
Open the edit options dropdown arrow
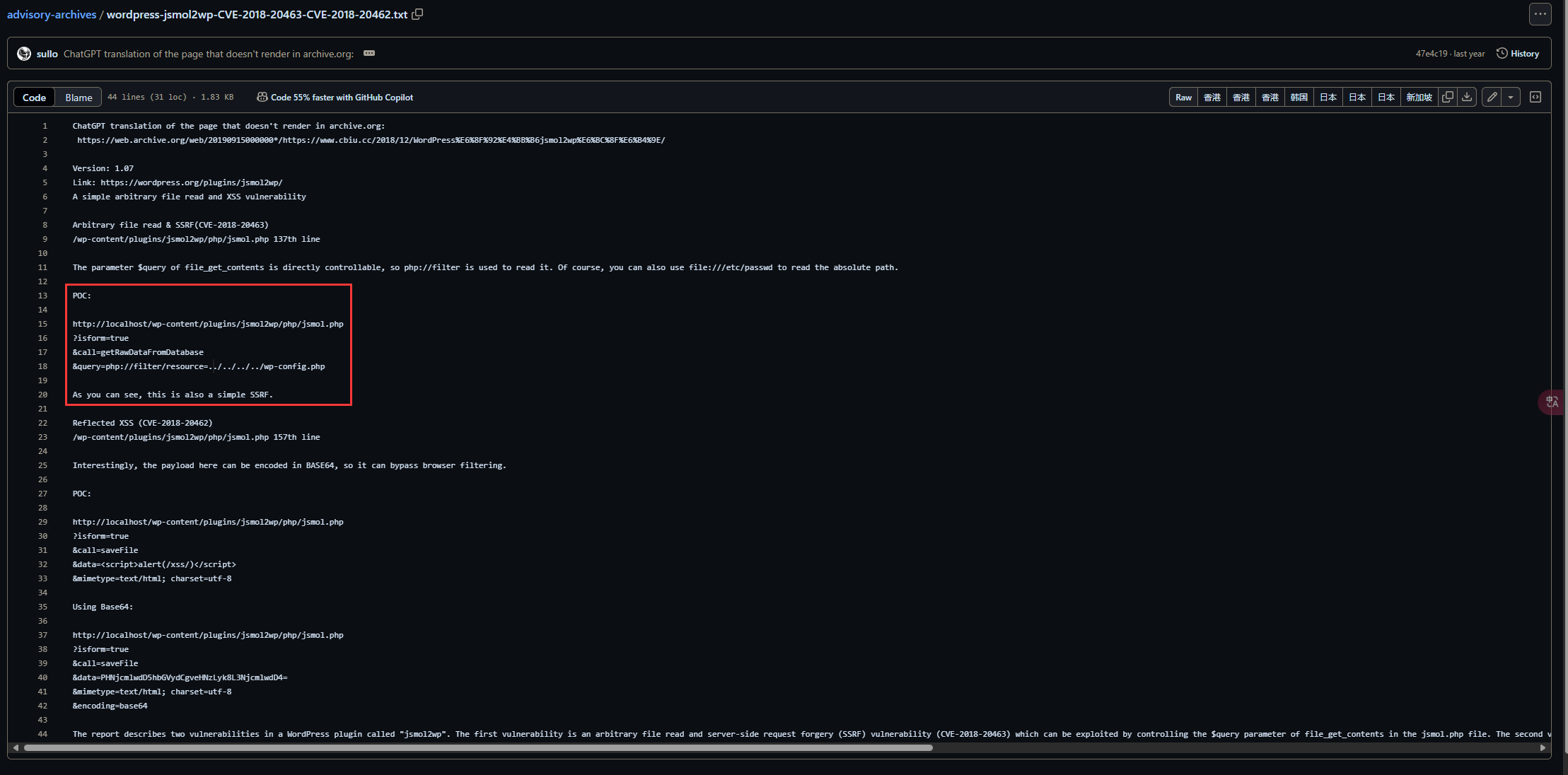point(1511,98)
